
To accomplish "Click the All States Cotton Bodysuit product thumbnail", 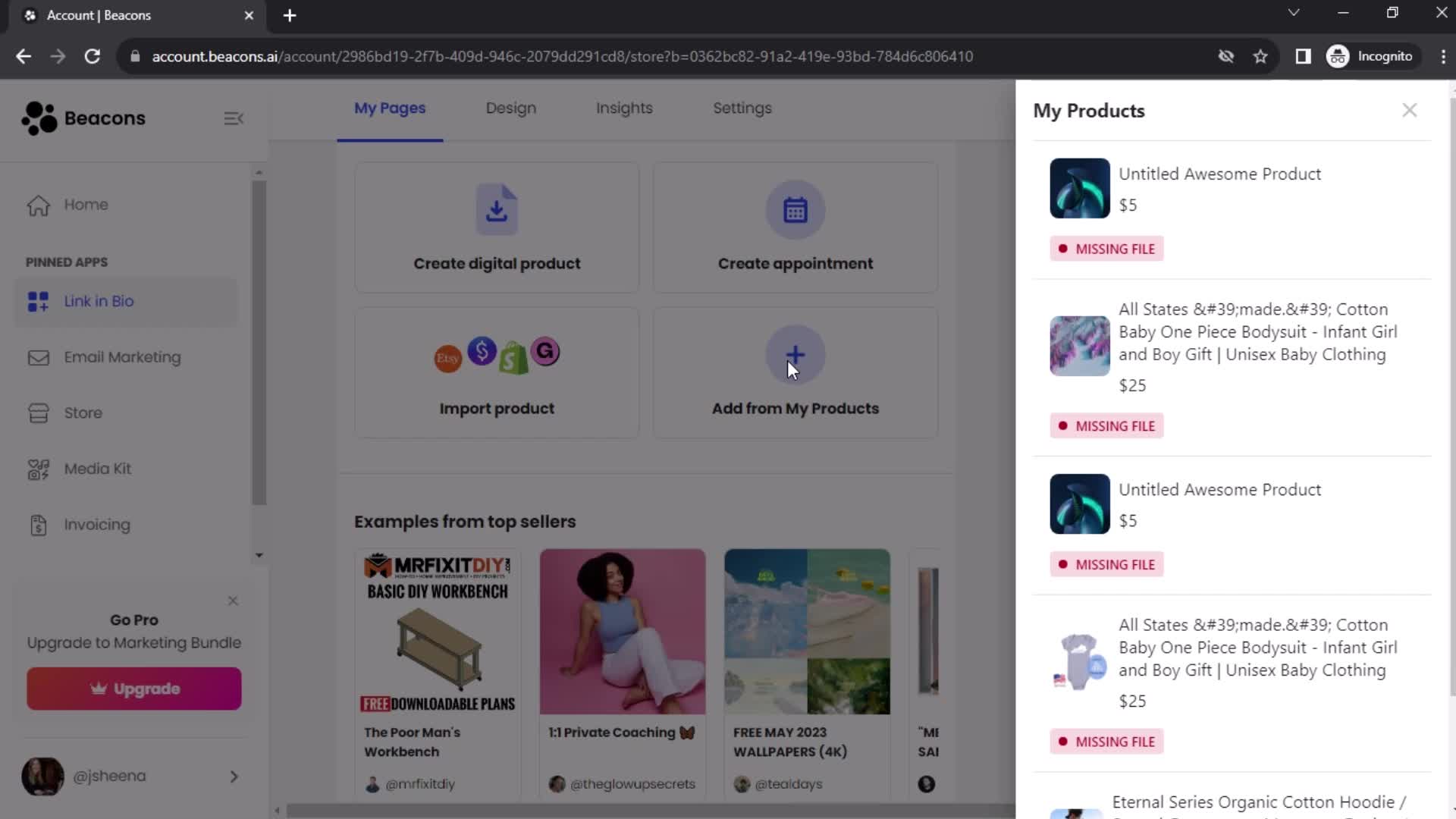I will click(1080, 343).
